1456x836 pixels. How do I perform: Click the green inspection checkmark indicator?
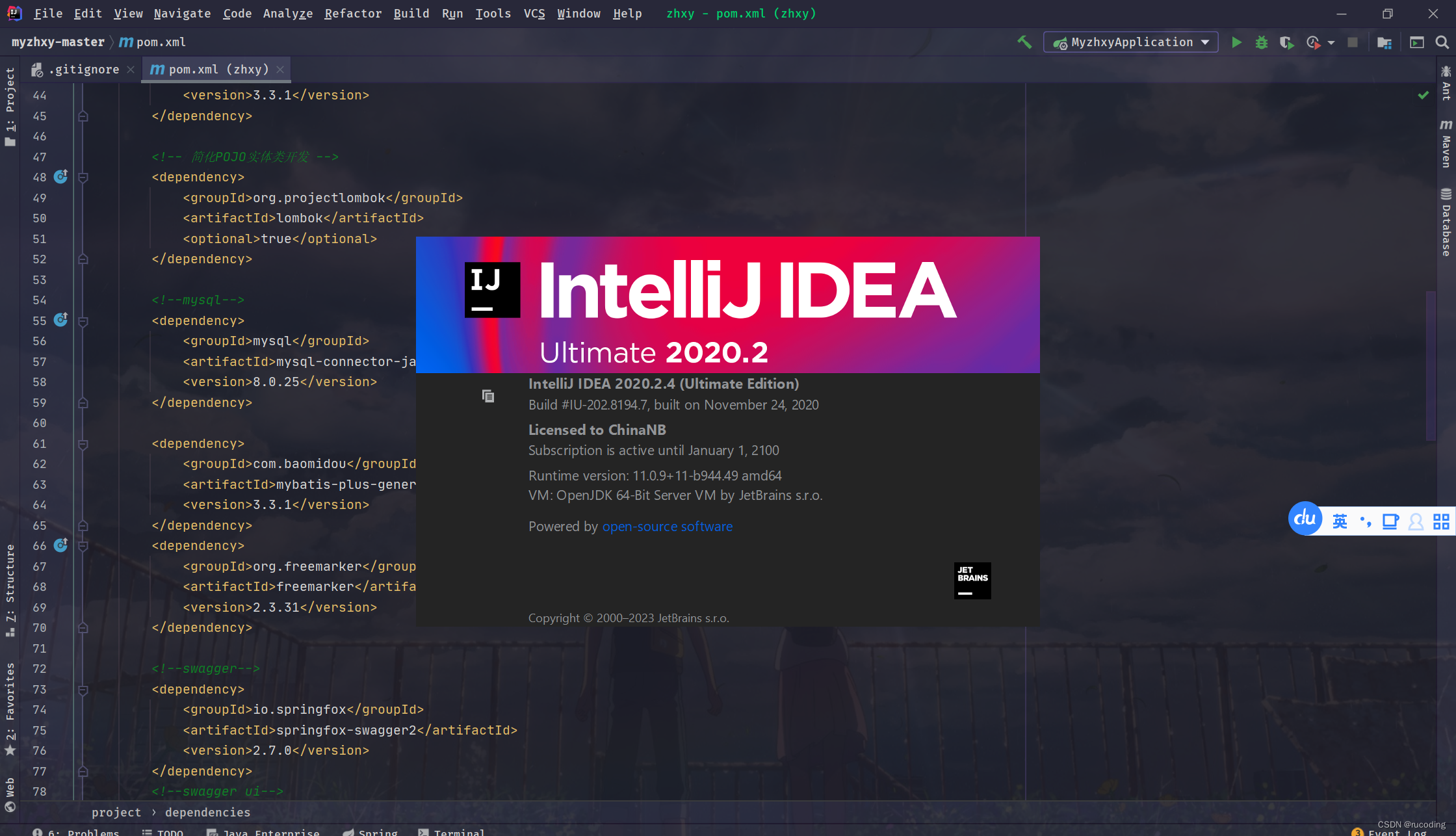(1423, 95)
